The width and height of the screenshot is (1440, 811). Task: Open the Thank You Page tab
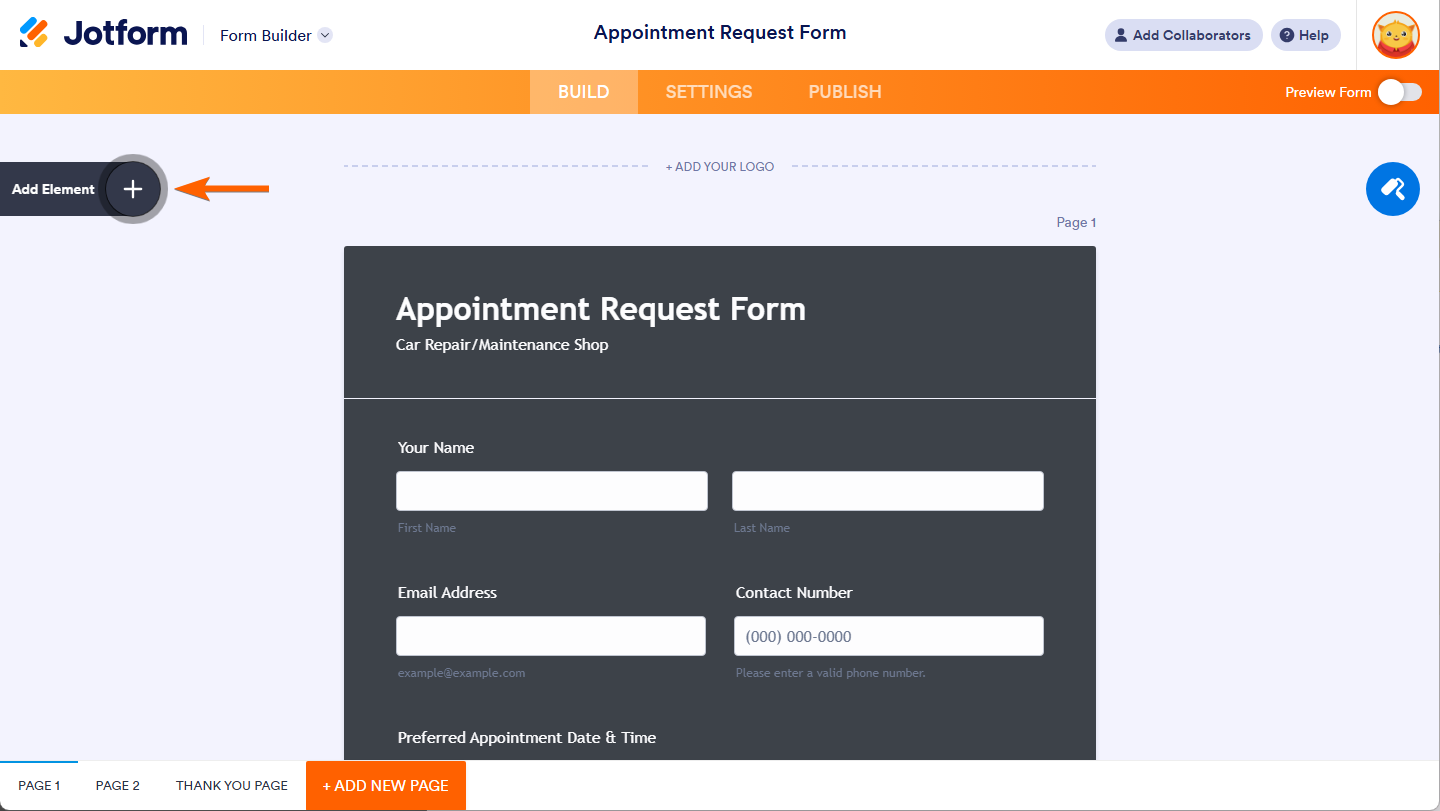pyautogui.click(x=232, y=786)
